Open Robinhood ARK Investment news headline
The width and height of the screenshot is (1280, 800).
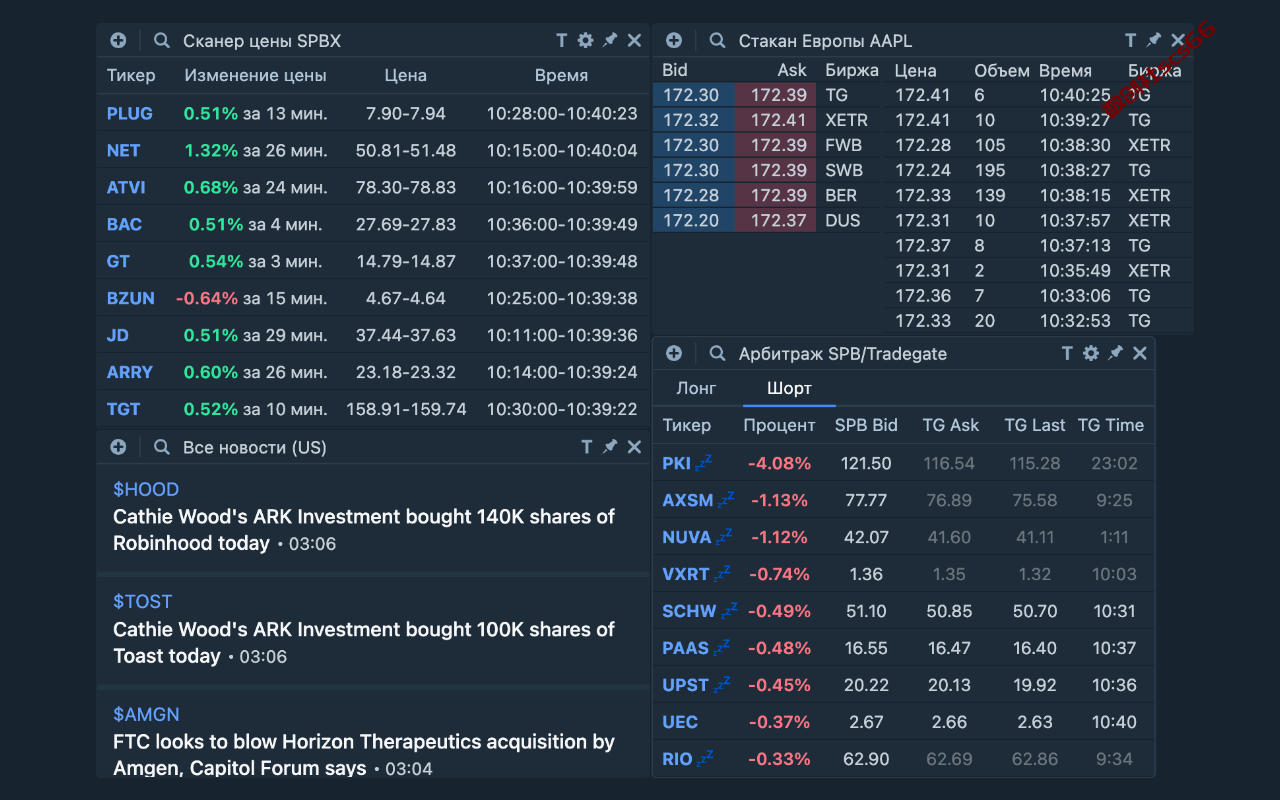point(364,530)
